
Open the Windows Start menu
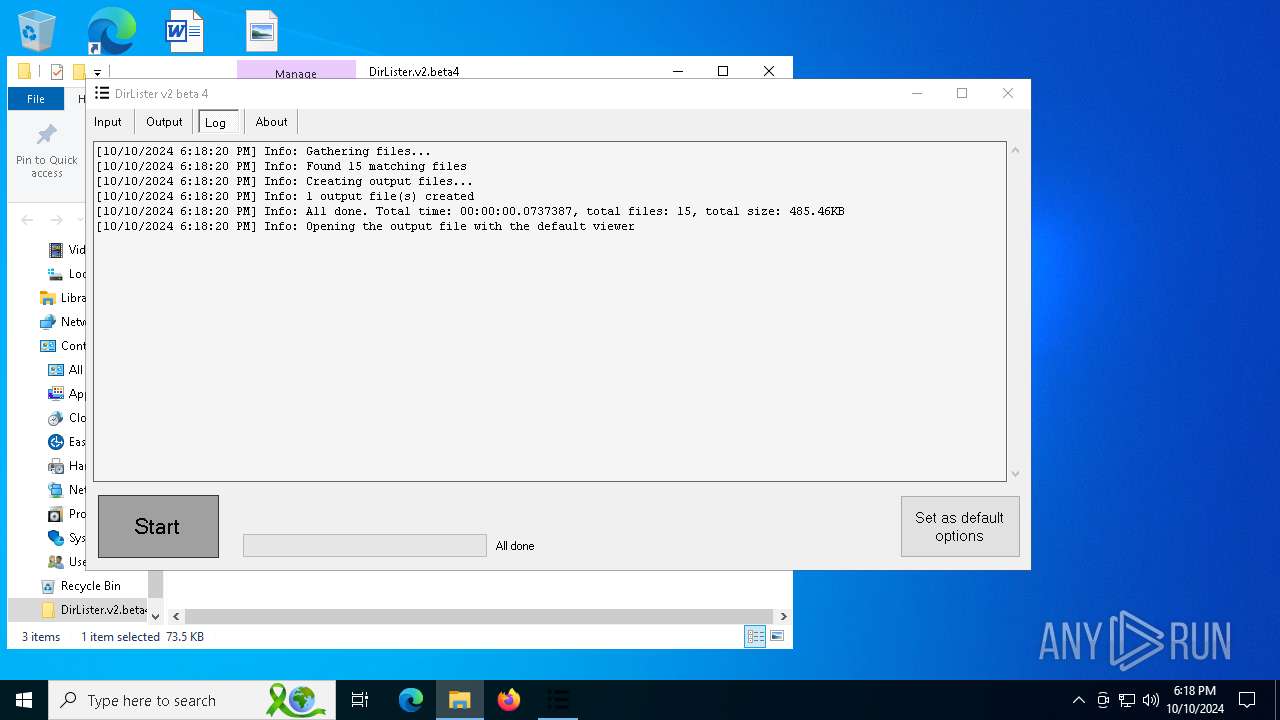tap(24, 700)
